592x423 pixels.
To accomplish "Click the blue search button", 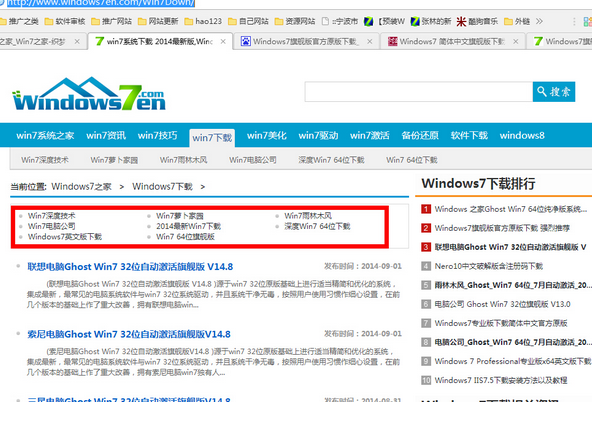I will coord(554,92).
